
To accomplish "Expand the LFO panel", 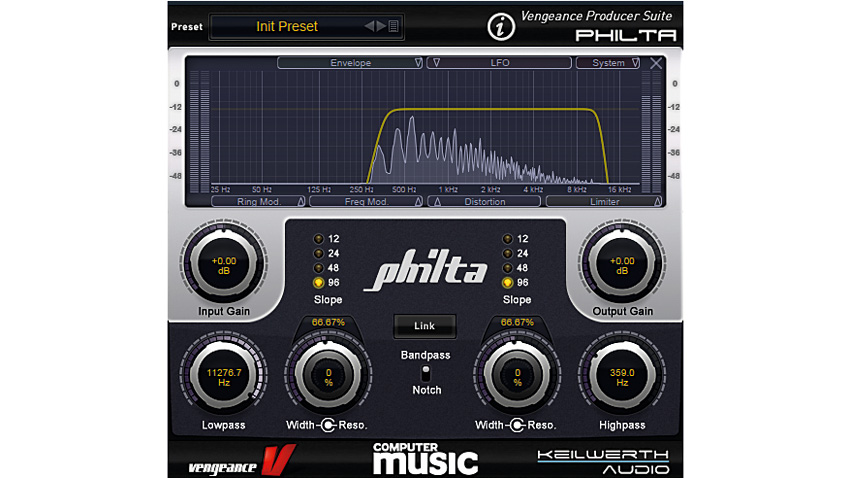I will [499, 63].
